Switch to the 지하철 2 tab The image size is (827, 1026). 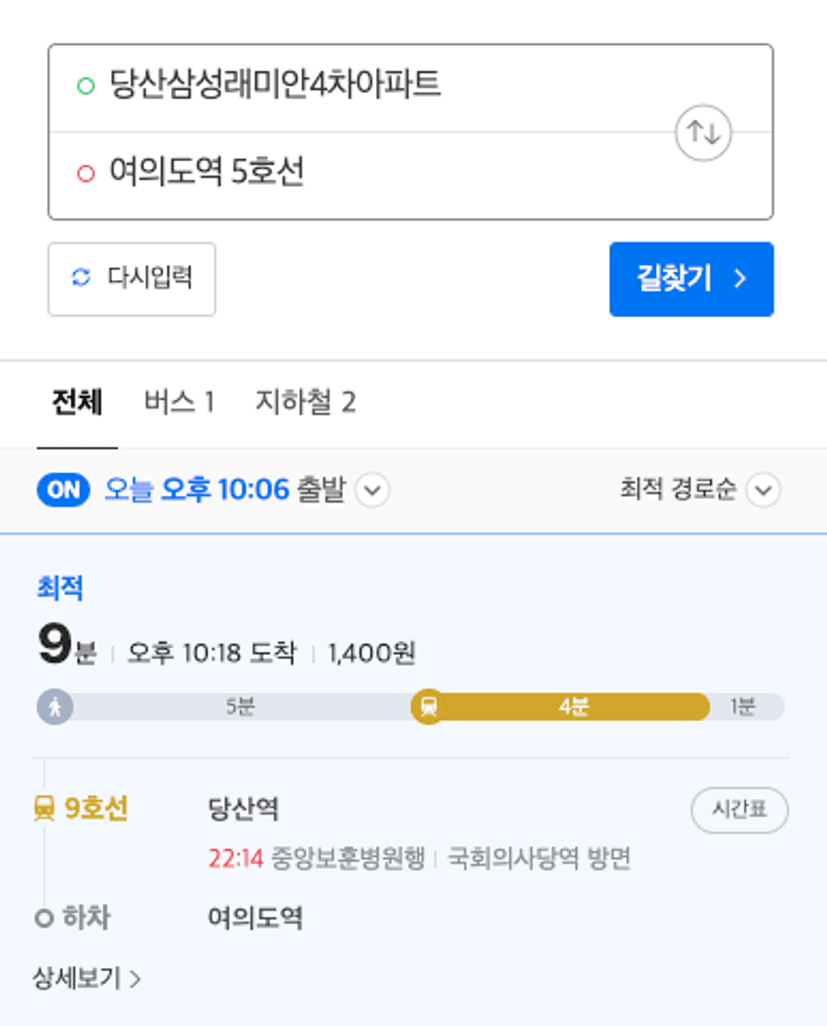point(306,402)
